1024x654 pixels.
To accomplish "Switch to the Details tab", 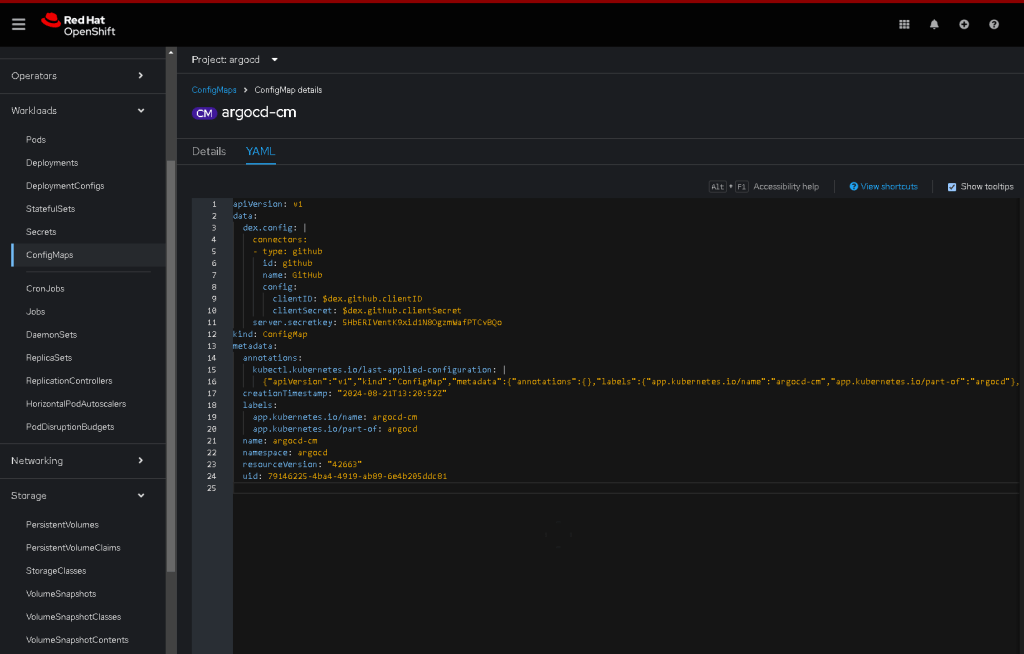I will (209, 151).
